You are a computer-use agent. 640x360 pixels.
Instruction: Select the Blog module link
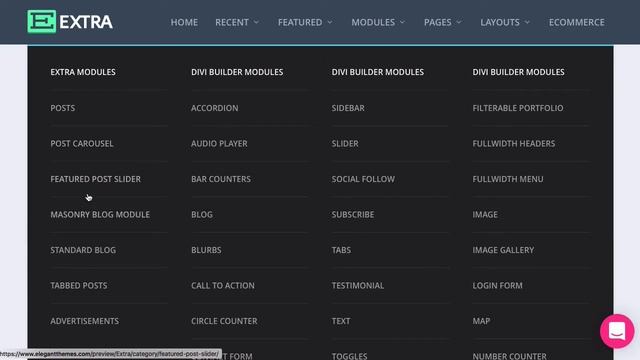202,215
